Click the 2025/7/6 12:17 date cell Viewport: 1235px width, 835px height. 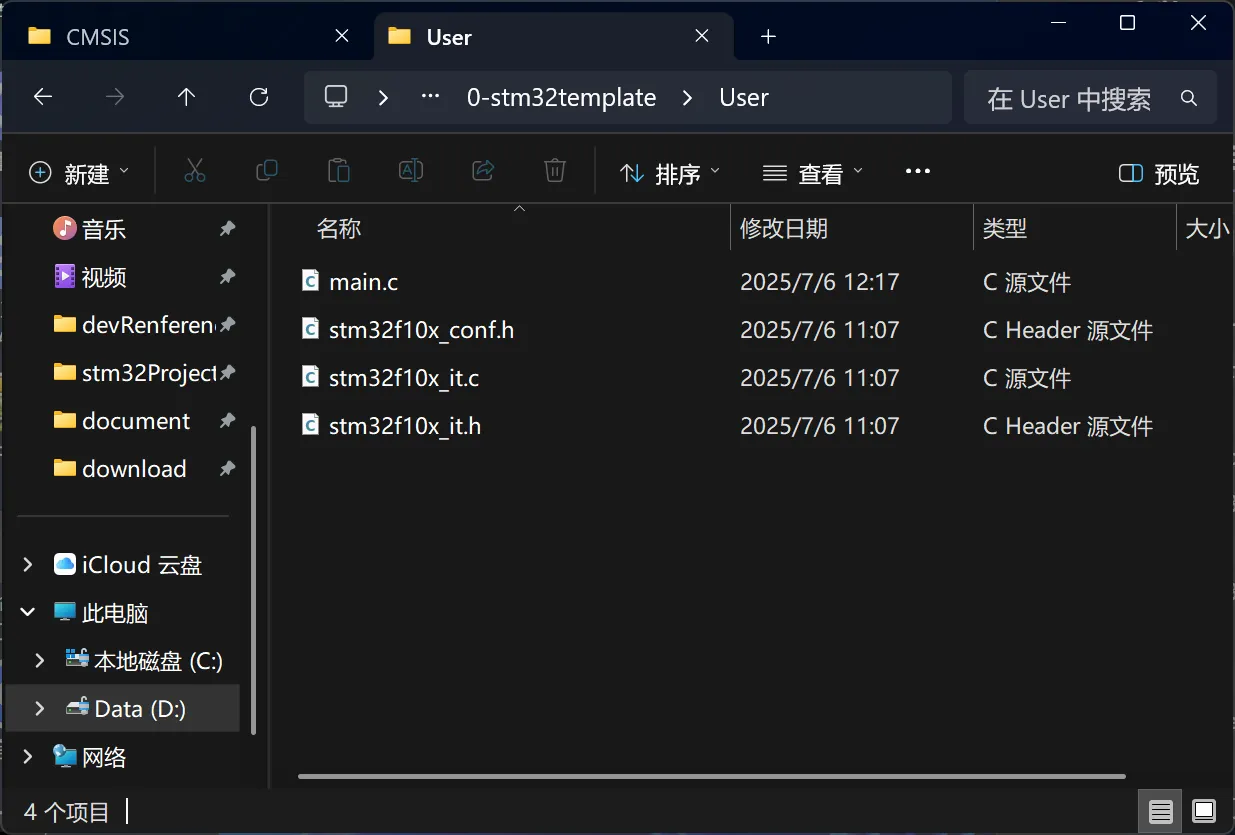pyautogui.click(x=819, y=282)
